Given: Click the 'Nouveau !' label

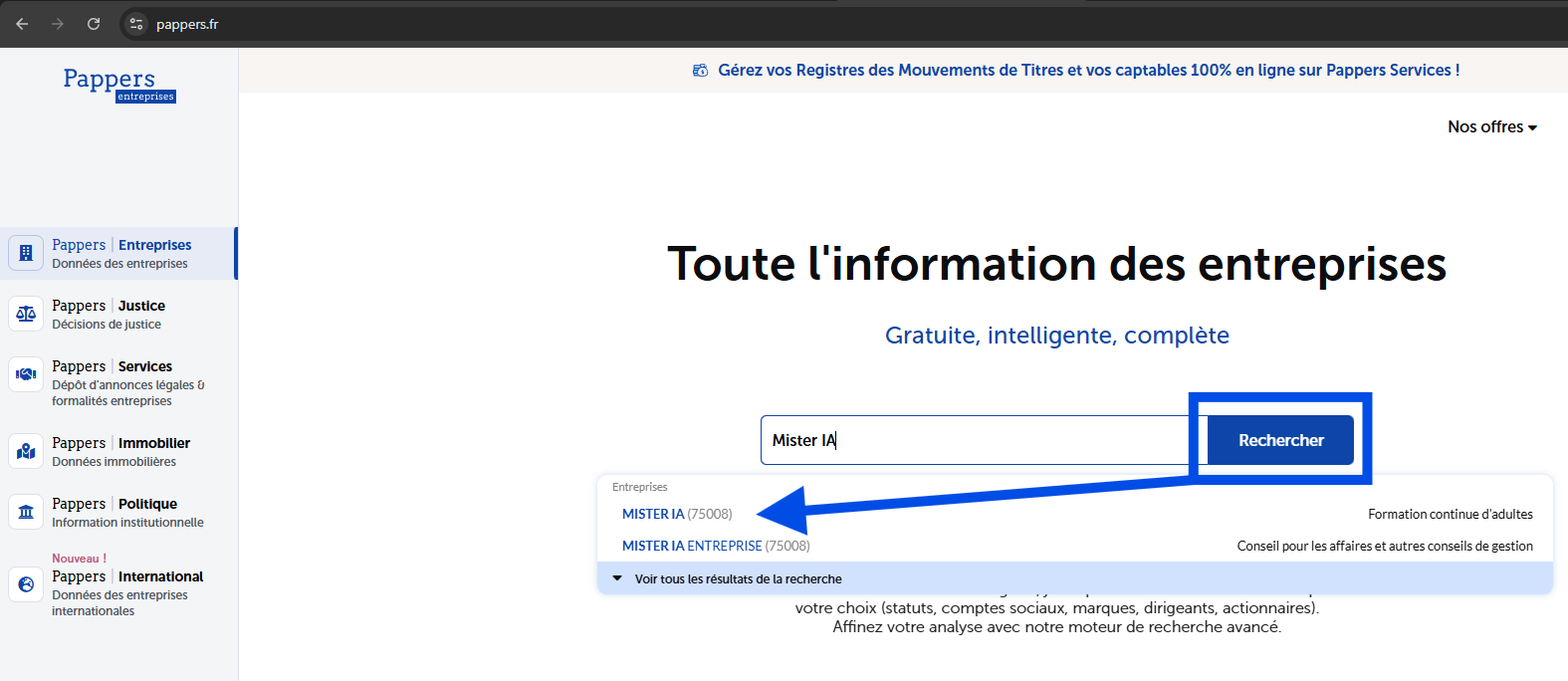Looking at the screenshot, I should tap(79, 559).
